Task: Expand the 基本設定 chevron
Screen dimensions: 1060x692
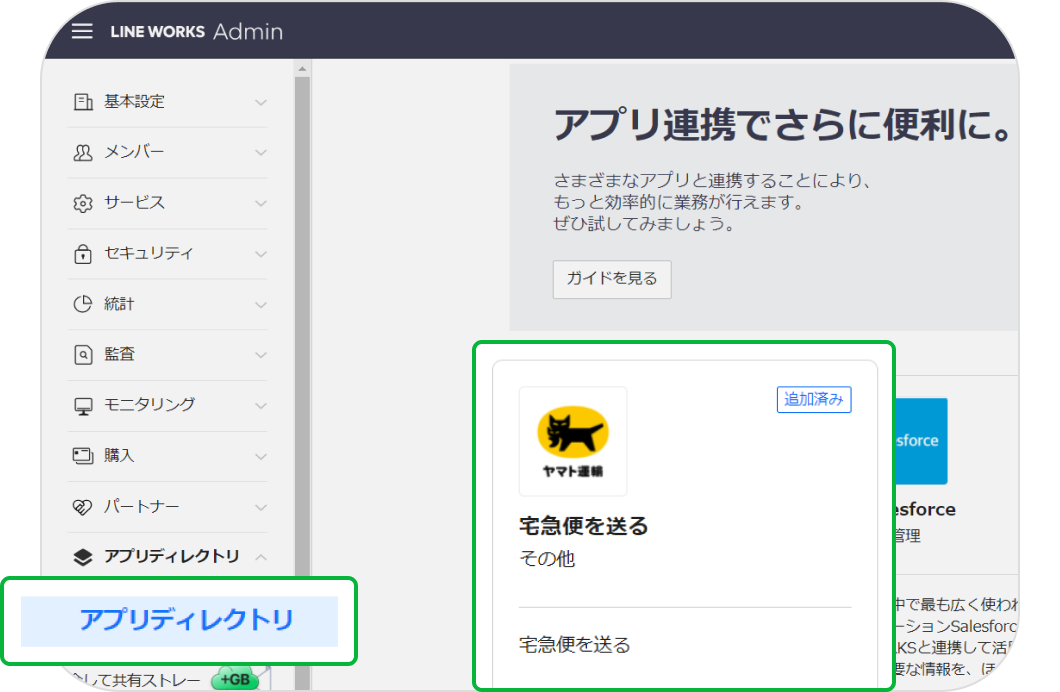Action: (261, 102)
